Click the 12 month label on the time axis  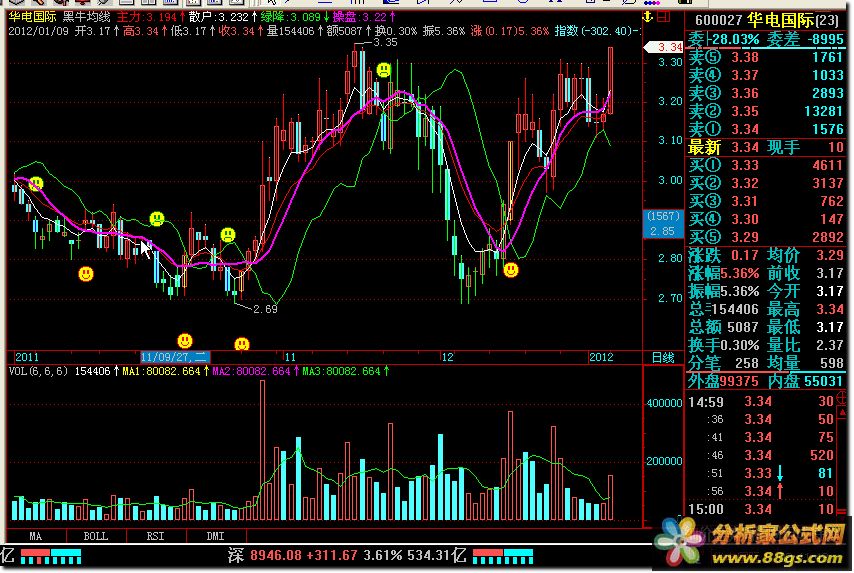[x=447, y=357]
